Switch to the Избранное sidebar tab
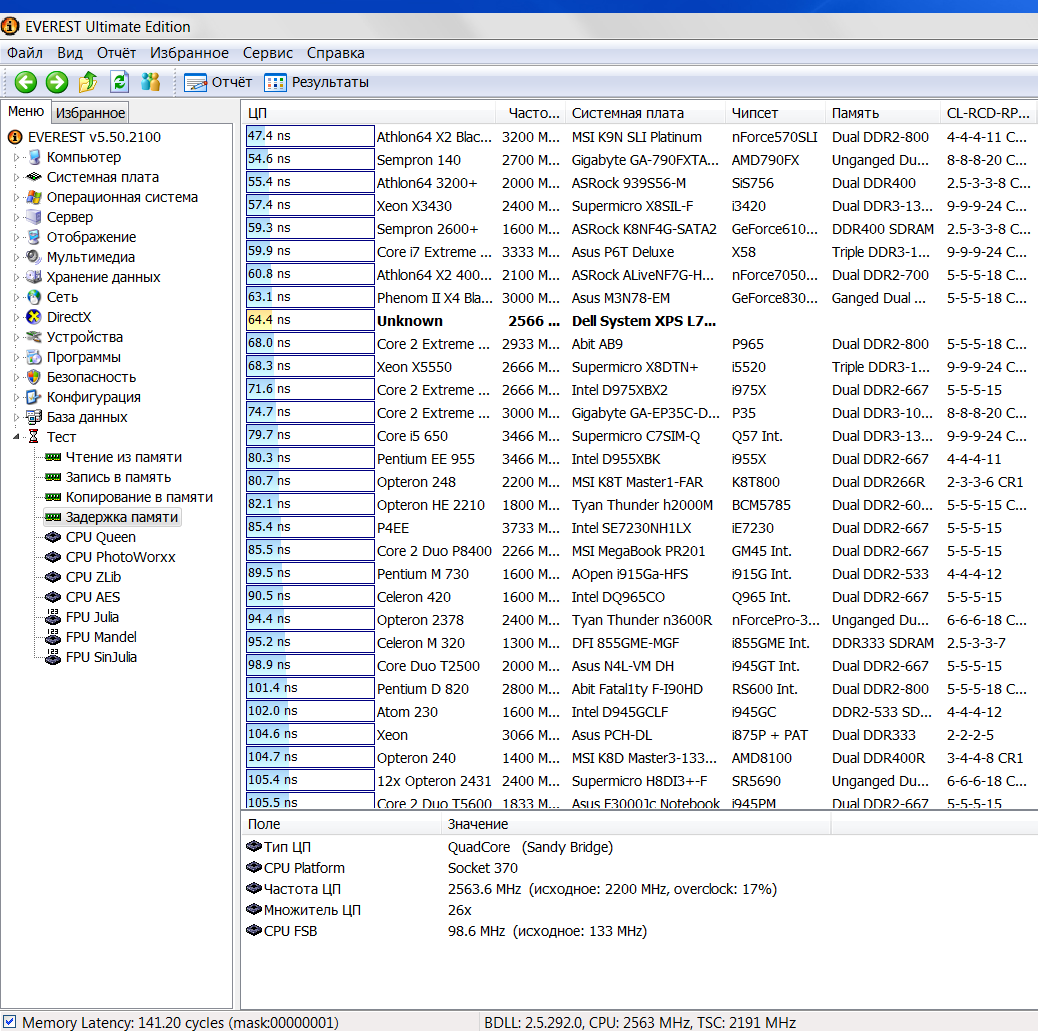1038x1032 pixels. click(x=90, y=113)
